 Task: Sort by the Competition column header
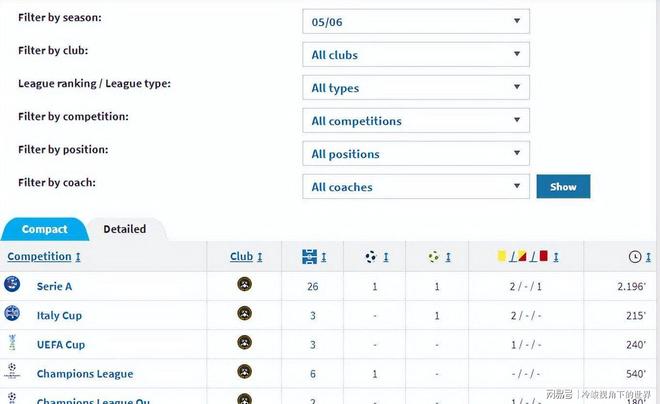tap(39, 257)
